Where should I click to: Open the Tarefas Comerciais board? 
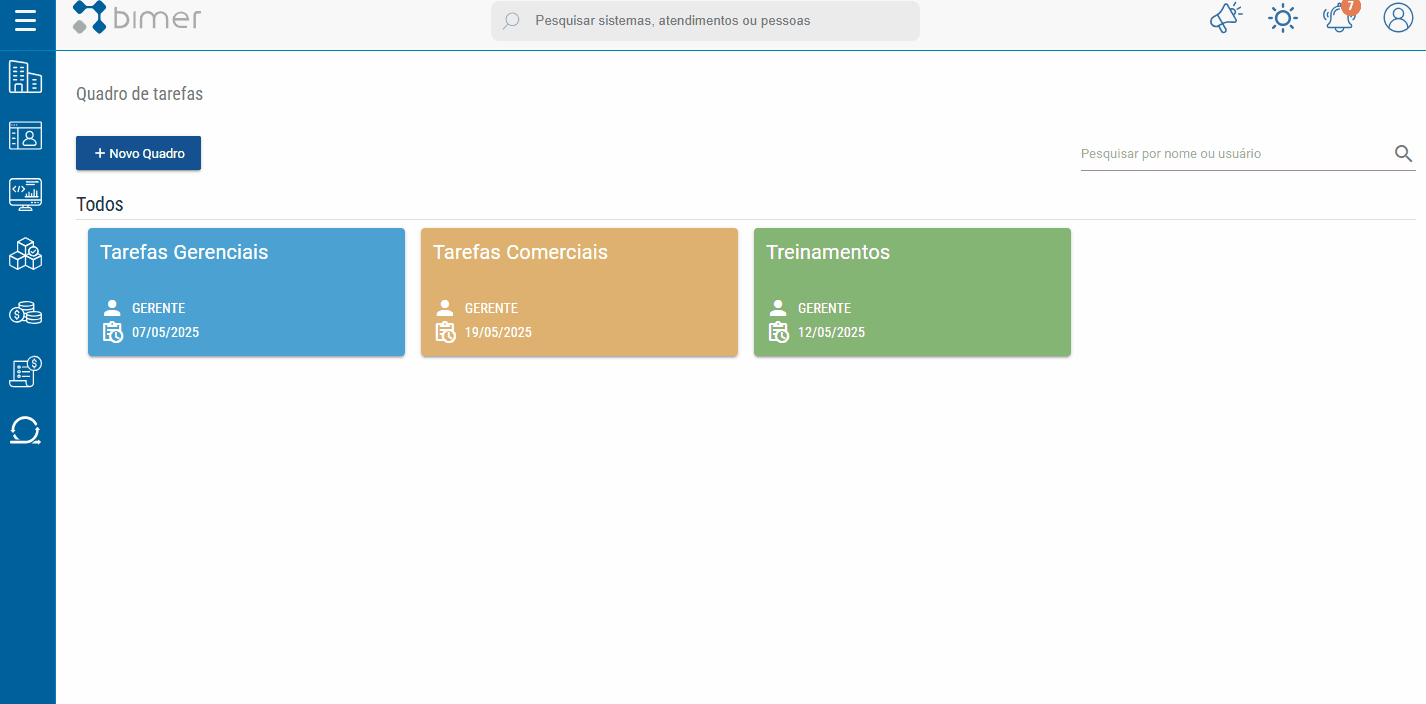(x=579, y=292)
